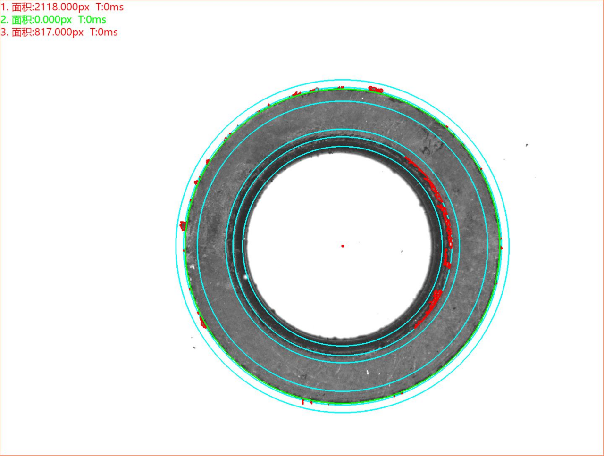
Task: Click the dark speck in lower-left background
Action: pyautogui.click(x=194, y=348)
